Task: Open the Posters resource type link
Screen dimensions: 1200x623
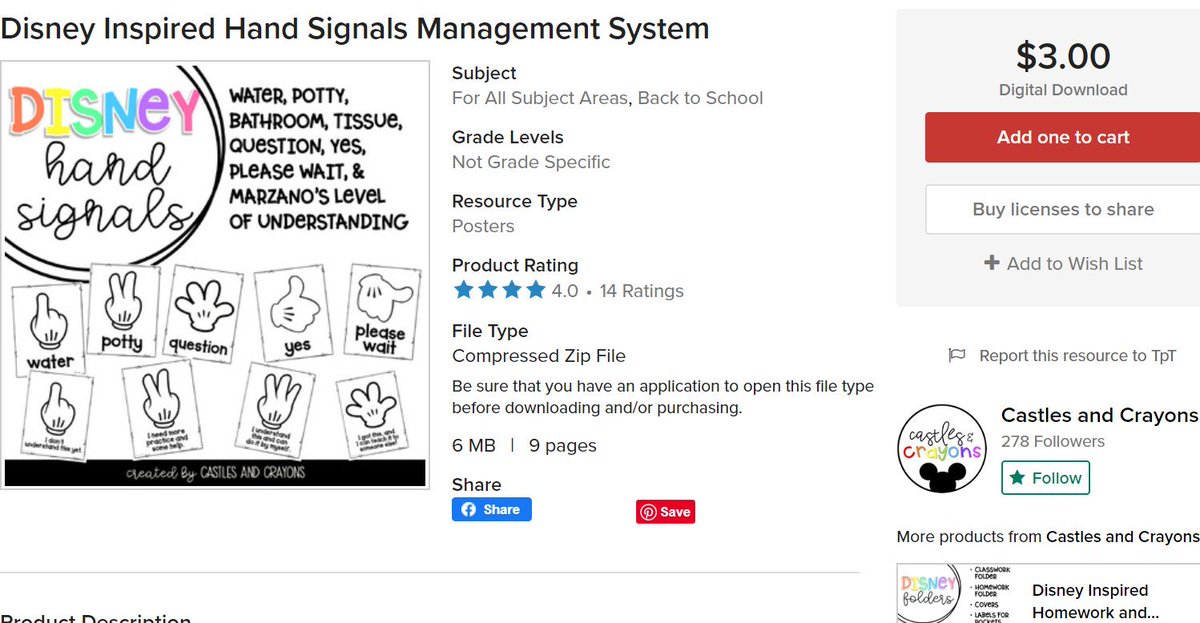Action: pos(483,226)
